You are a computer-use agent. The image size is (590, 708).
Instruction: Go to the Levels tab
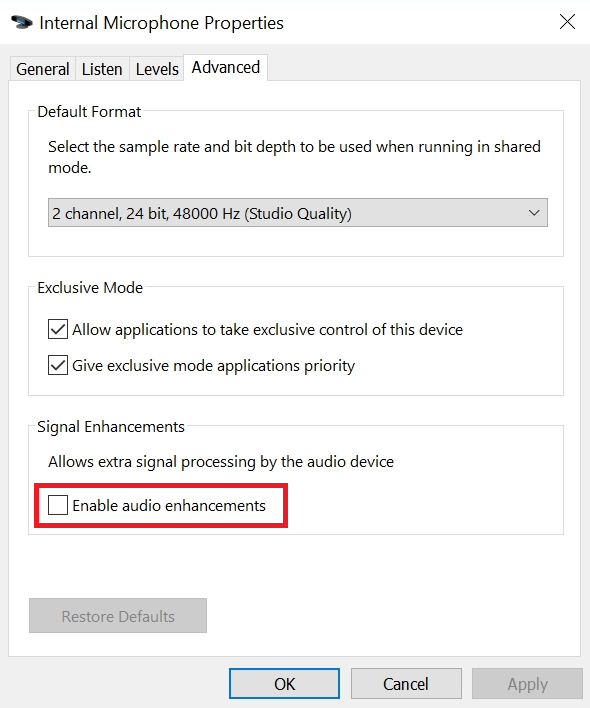click(157, 69)
